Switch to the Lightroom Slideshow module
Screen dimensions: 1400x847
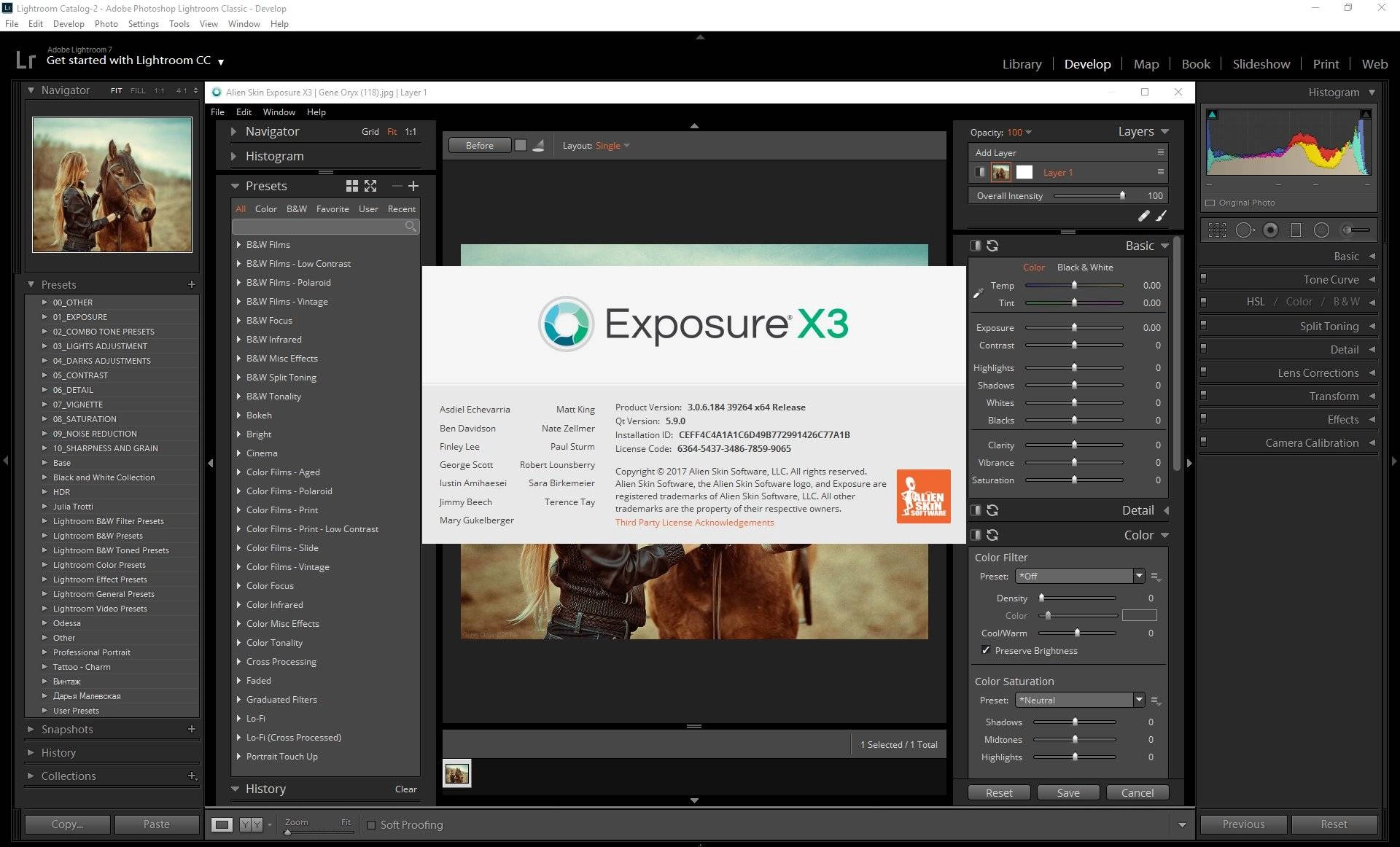pos(1261,64)
